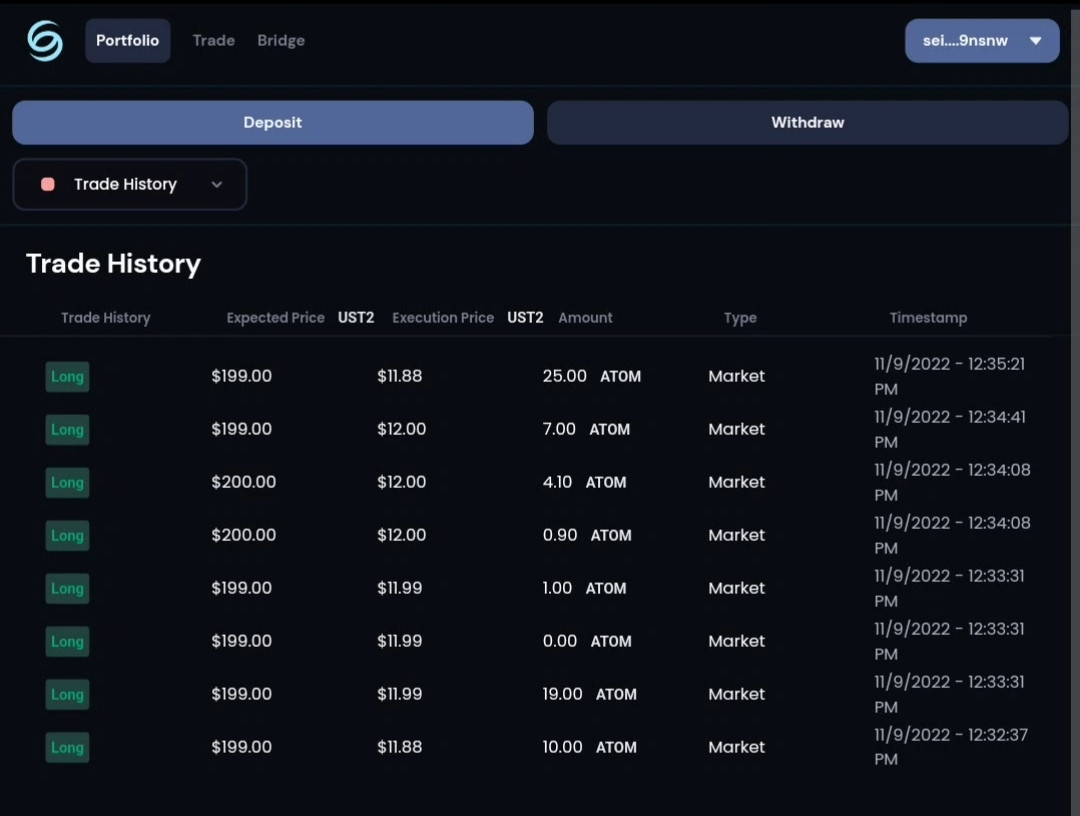The image size is (1080, 816).
Task: Click the Long badge for 0.00 ATOM trade
Action: point(67,642)
